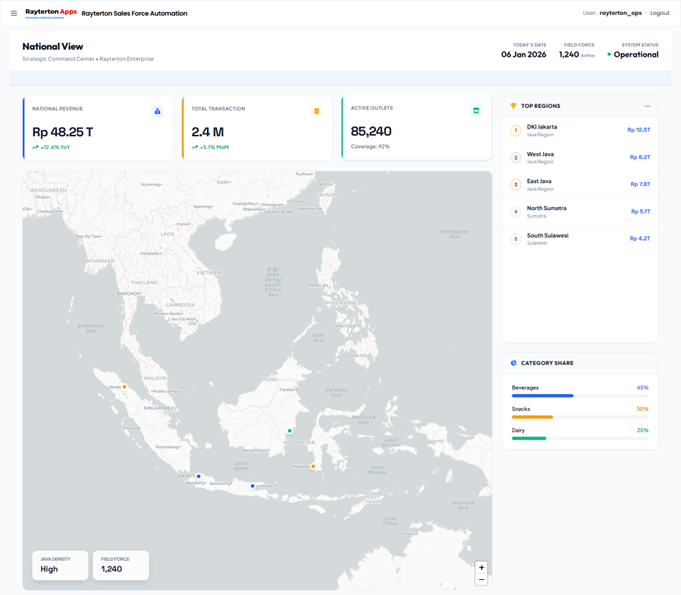Zoom in on the map

(481, 568)
